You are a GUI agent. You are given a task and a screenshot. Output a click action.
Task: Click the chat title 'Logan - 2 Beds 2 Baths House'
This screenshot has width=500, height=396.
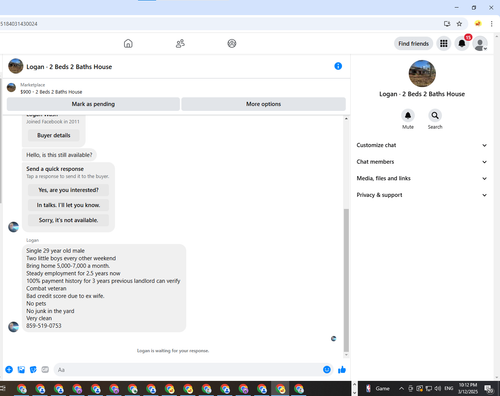(69, 67)
